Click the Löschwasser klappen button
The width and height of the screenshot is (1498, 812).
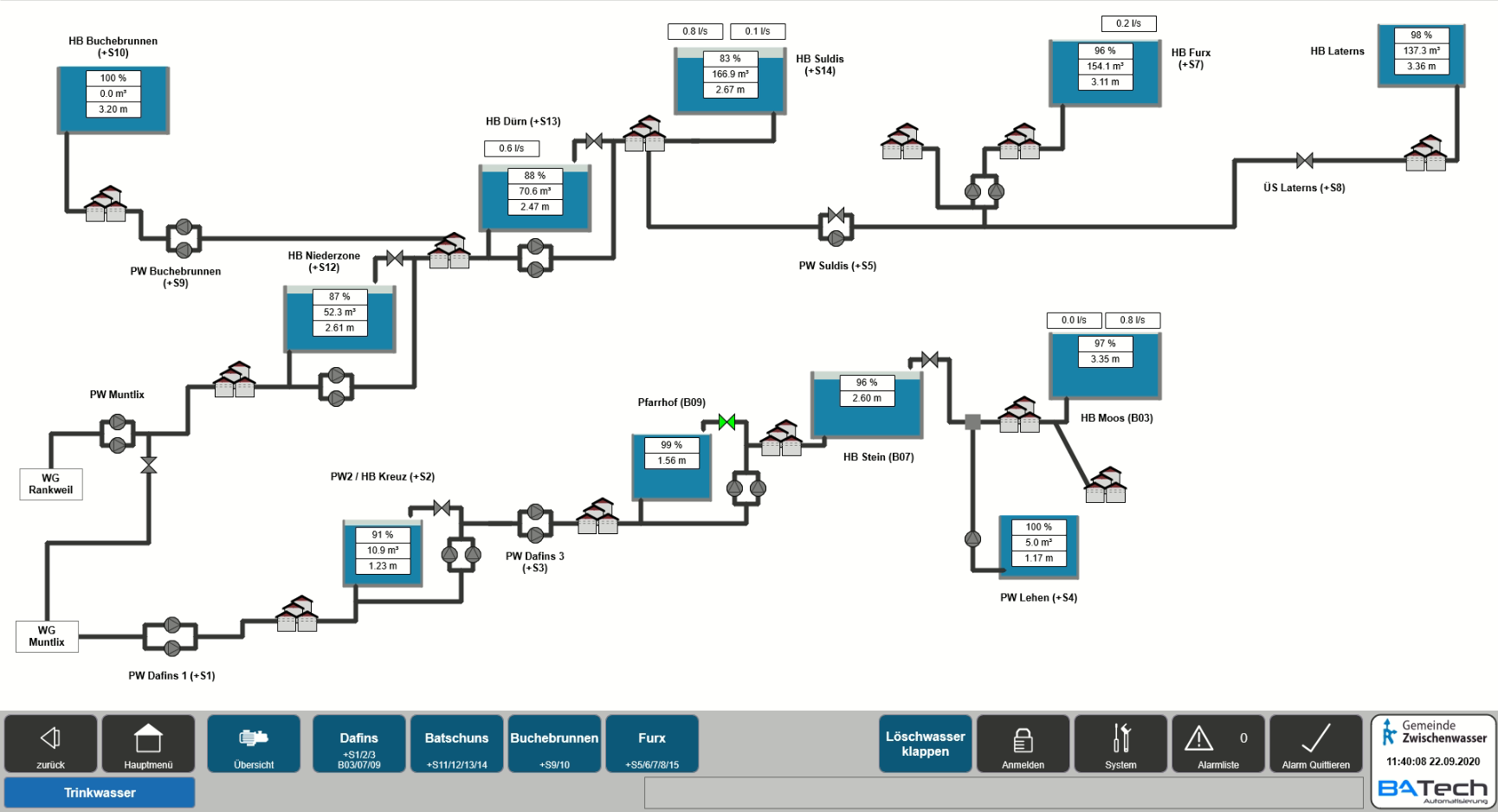pyautogui.click(x=925, y=743)
